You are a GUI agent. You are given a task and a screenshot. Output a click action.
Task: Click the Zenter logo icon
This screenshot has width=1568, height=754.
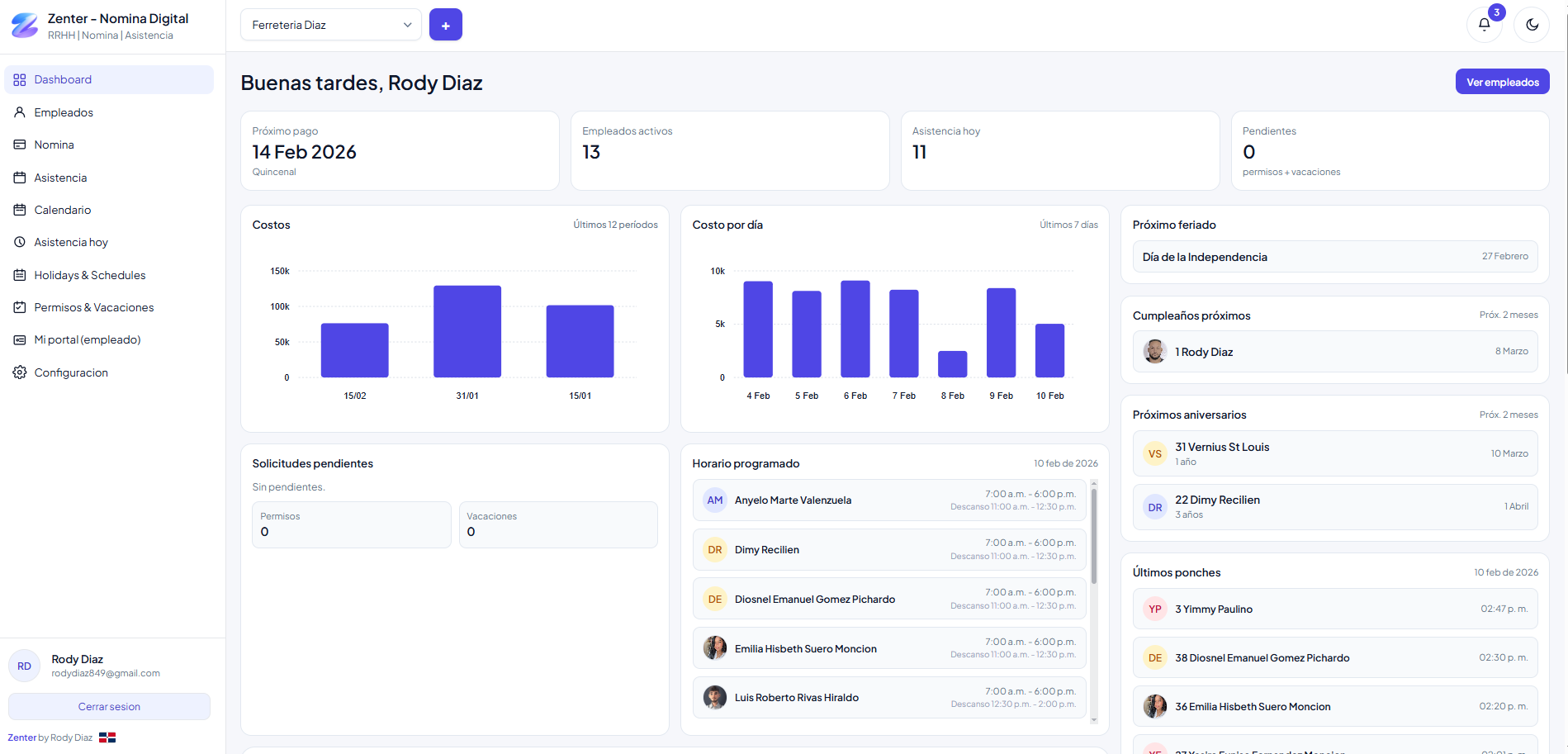pyautogui.click(x=25, y=26)
